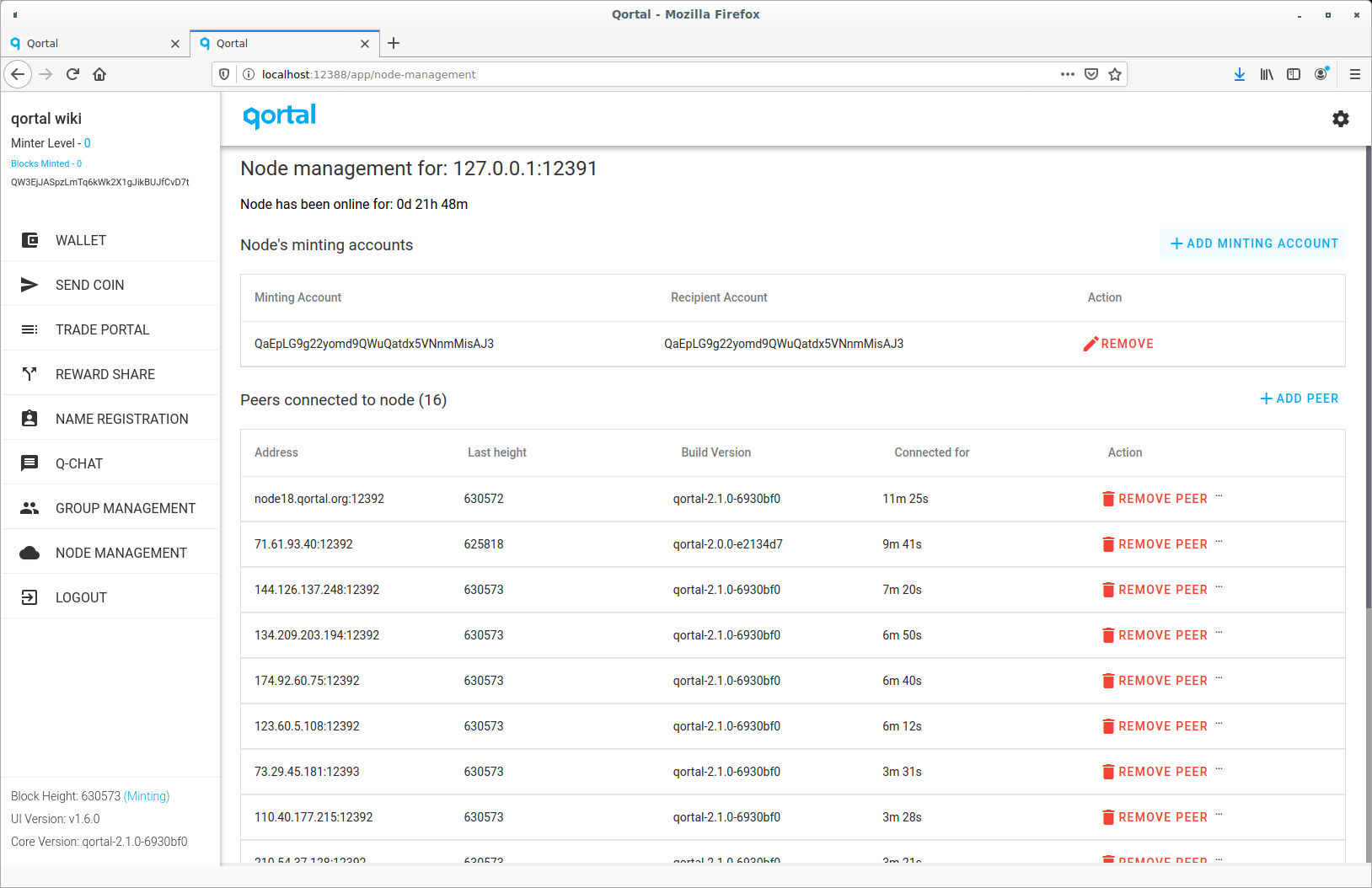1372x888 pixels.
Task: Click Blocks Minted - 0 text
Action: tap(46, 163)
